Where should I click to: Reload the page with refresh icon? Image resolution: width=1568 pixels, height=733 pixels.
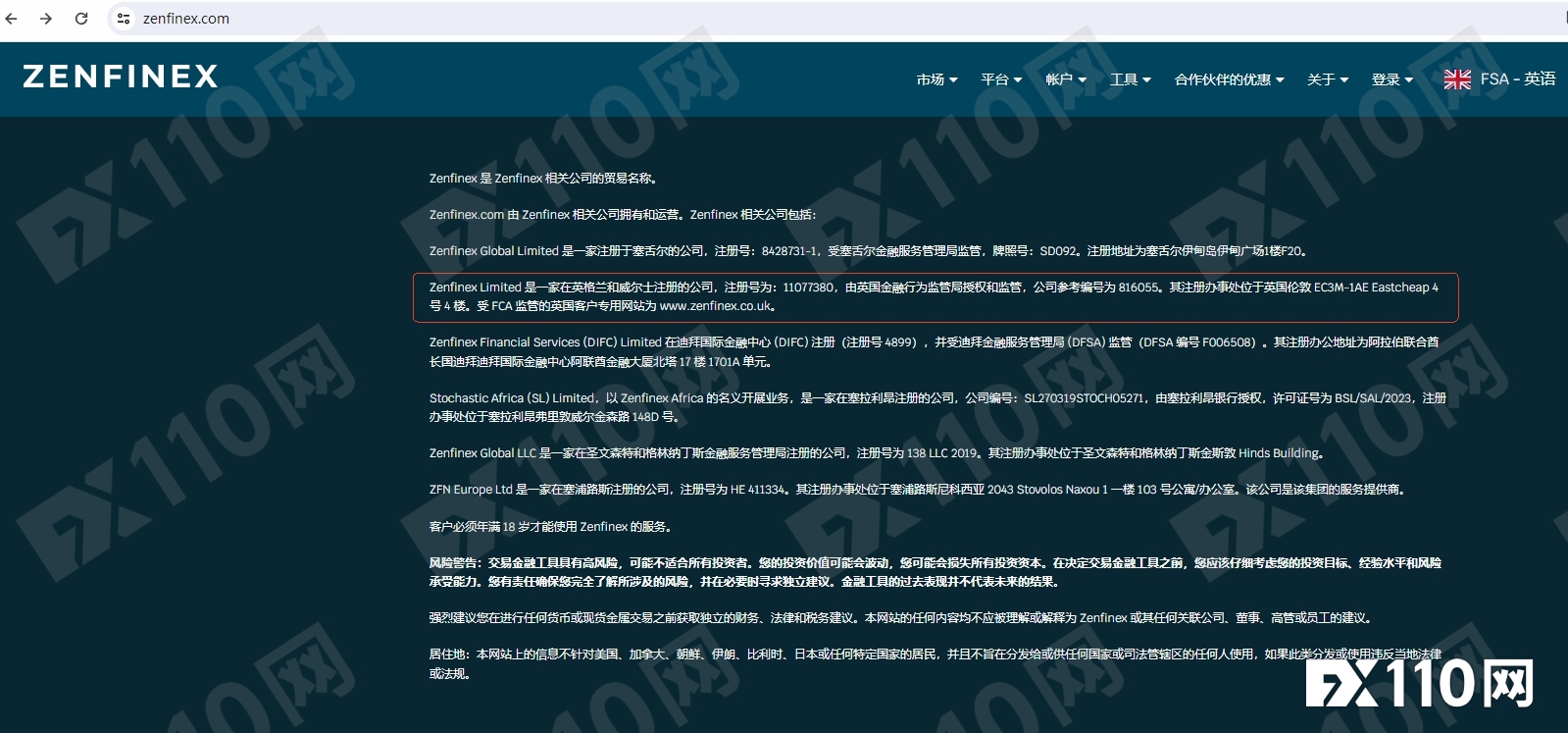81,19
